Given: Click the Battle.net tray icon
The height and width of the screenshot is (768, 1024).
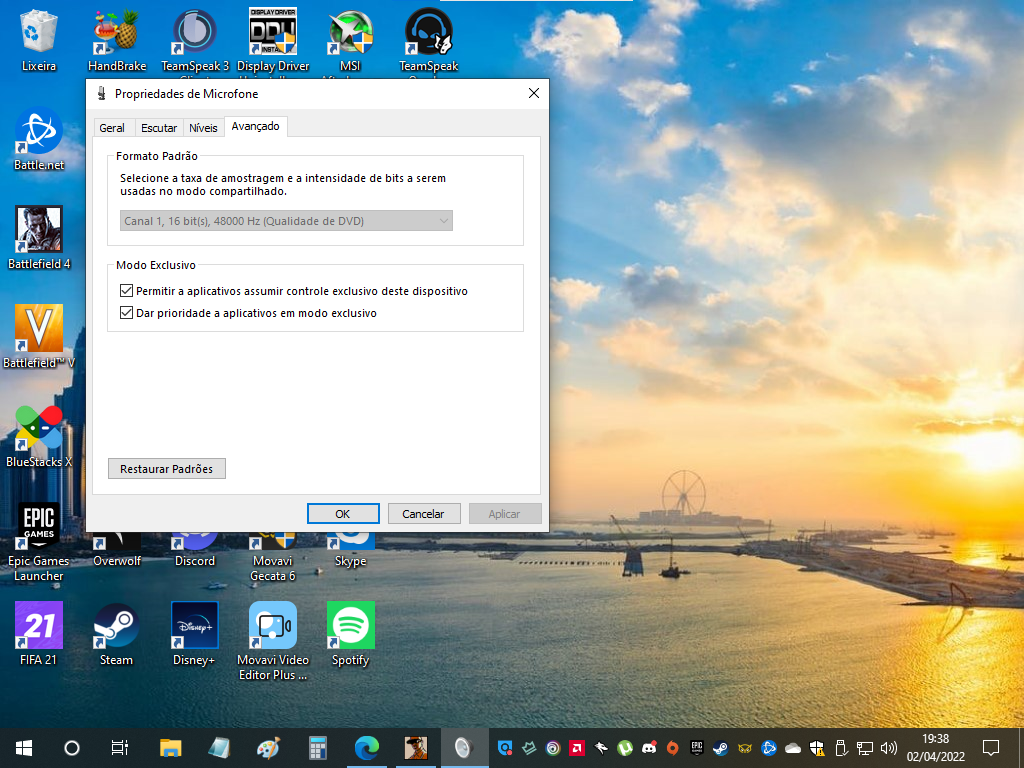Looking at the screenshot, I should (x=769, y=748).
